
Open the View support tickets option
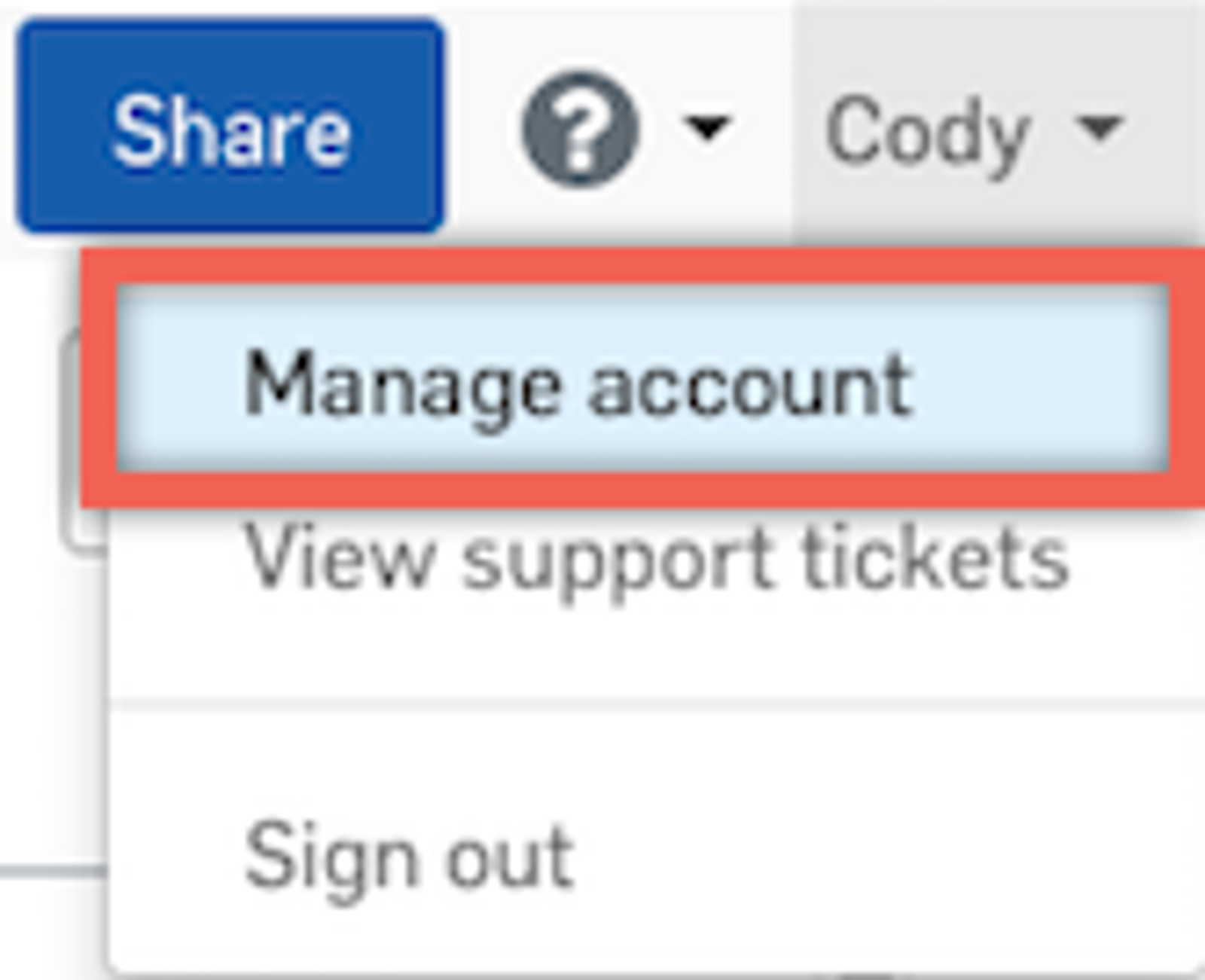pyautogui.click(x=655, y=560)
